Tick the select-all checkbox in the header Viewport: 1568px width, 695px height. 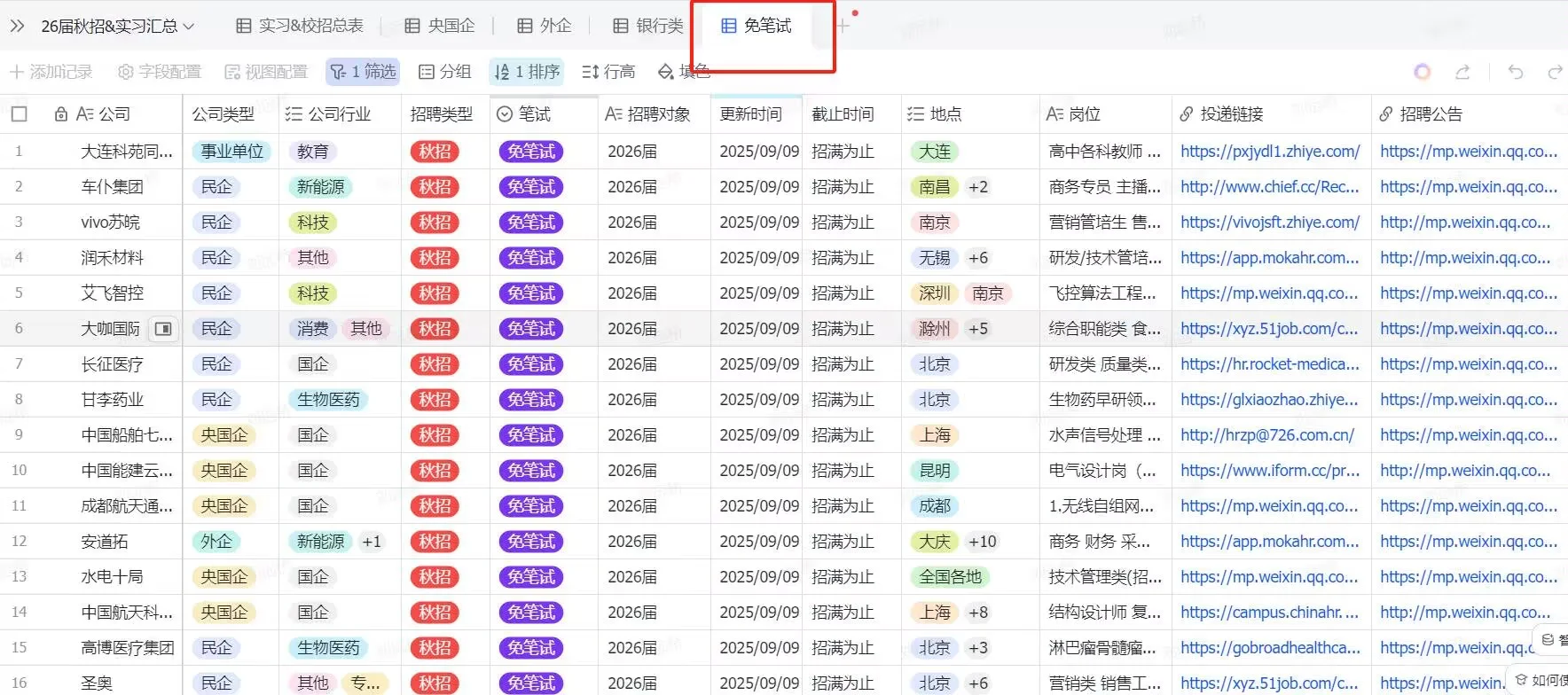[x=20, y=114]
